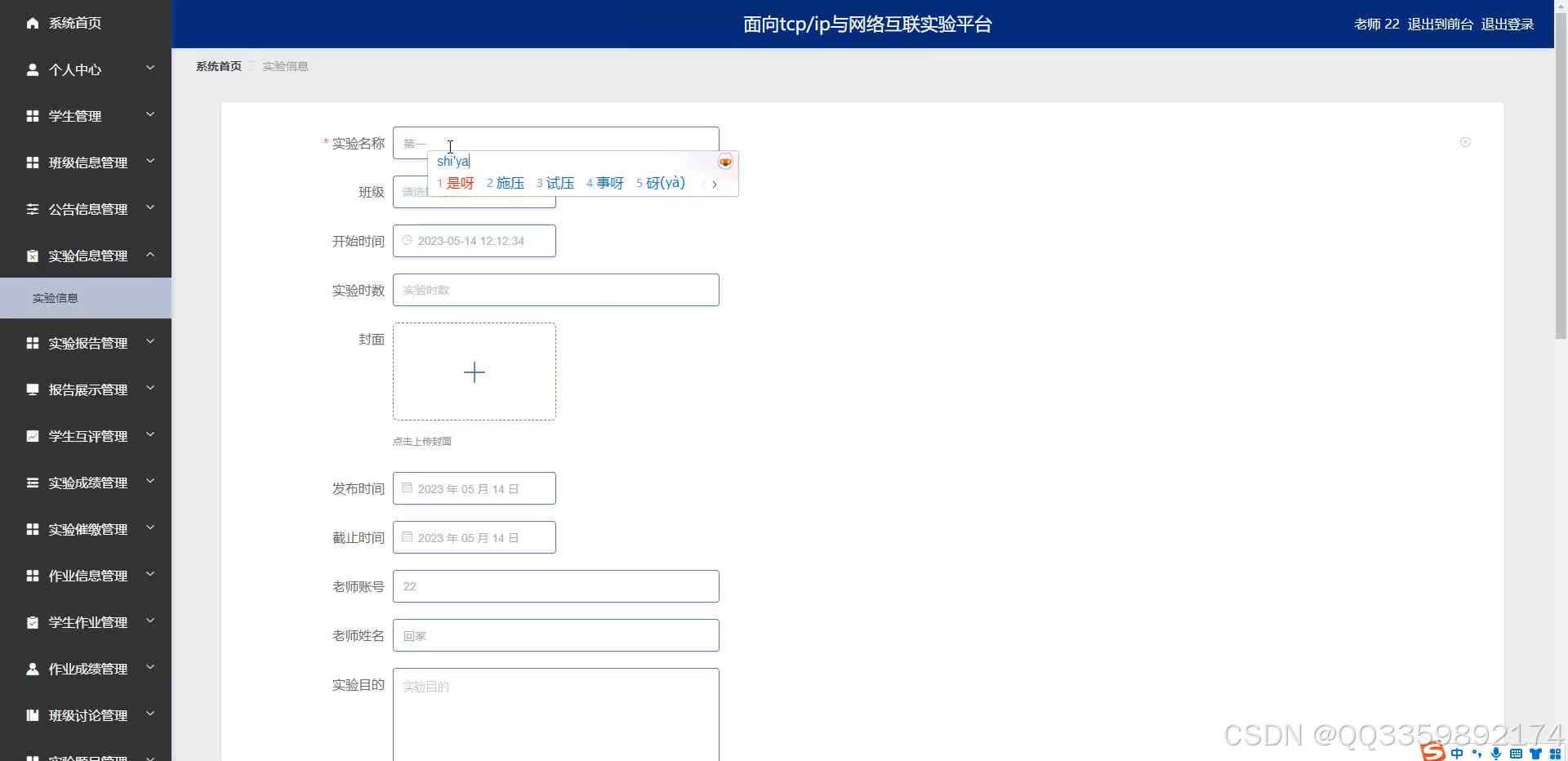Click the 实验时数 input field
The image size is (1568, 761).
pos(556,290)
